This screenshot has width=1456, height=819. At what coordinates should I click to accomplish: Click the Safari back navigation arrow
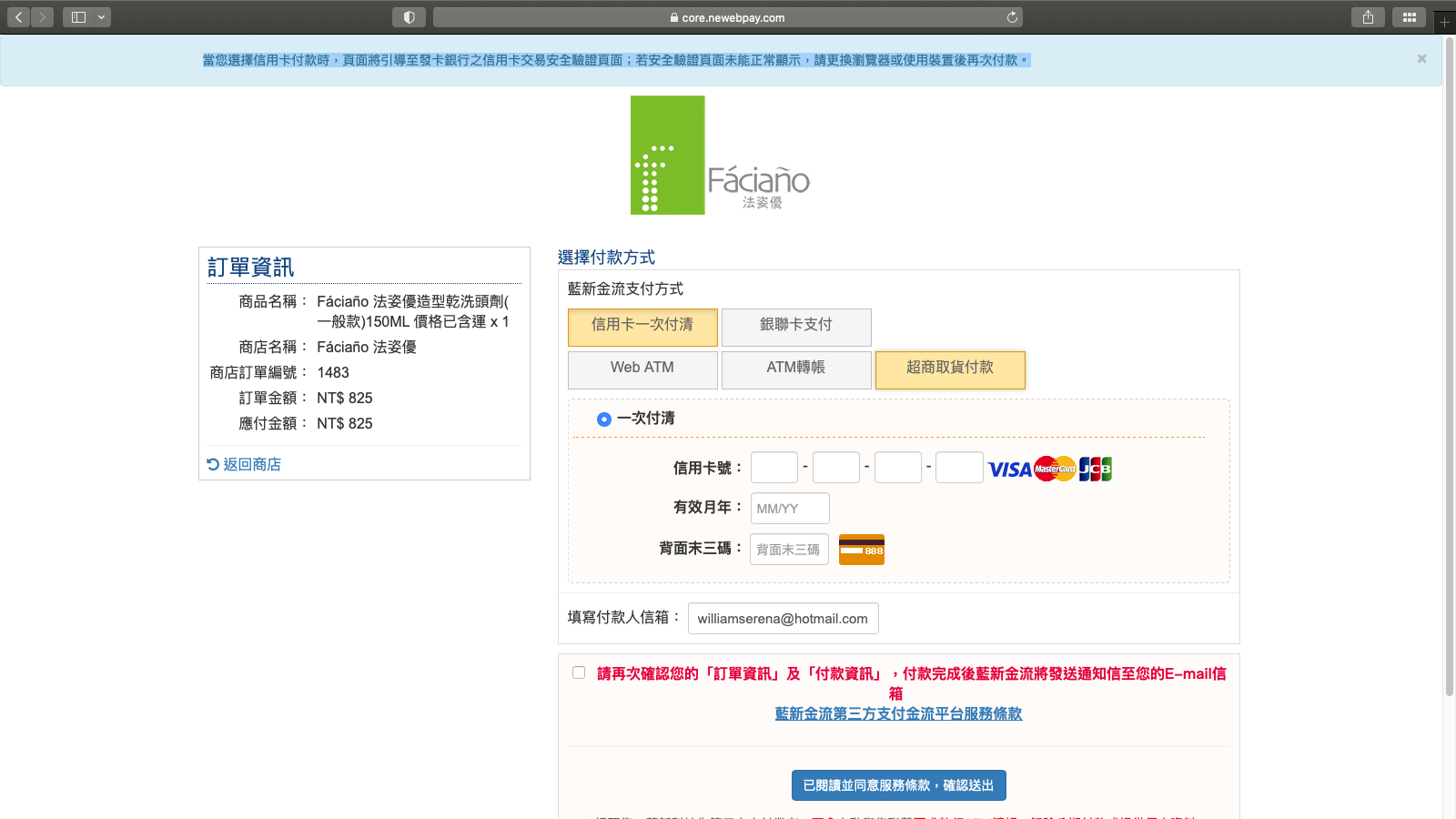pyautogui.click(x=18, y=17)
